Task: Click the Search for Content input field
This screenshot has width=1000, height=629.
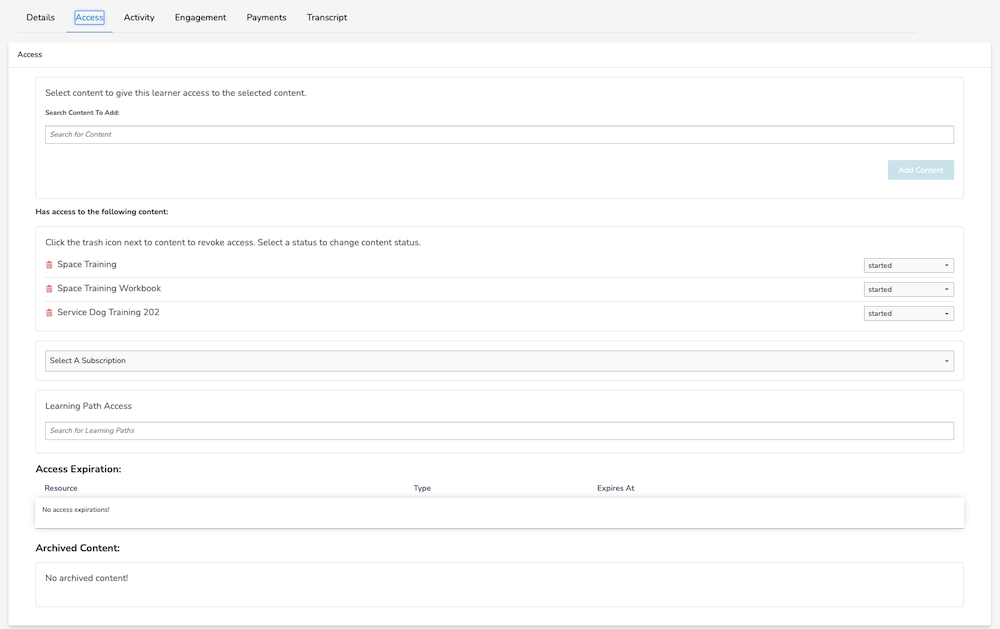Action: 499,134
